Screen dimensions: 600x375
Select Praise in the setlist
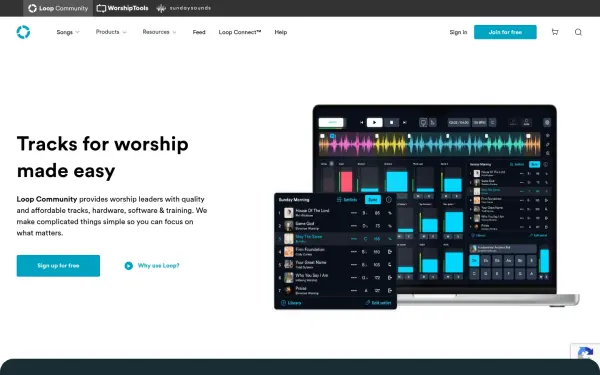[336, 290]
